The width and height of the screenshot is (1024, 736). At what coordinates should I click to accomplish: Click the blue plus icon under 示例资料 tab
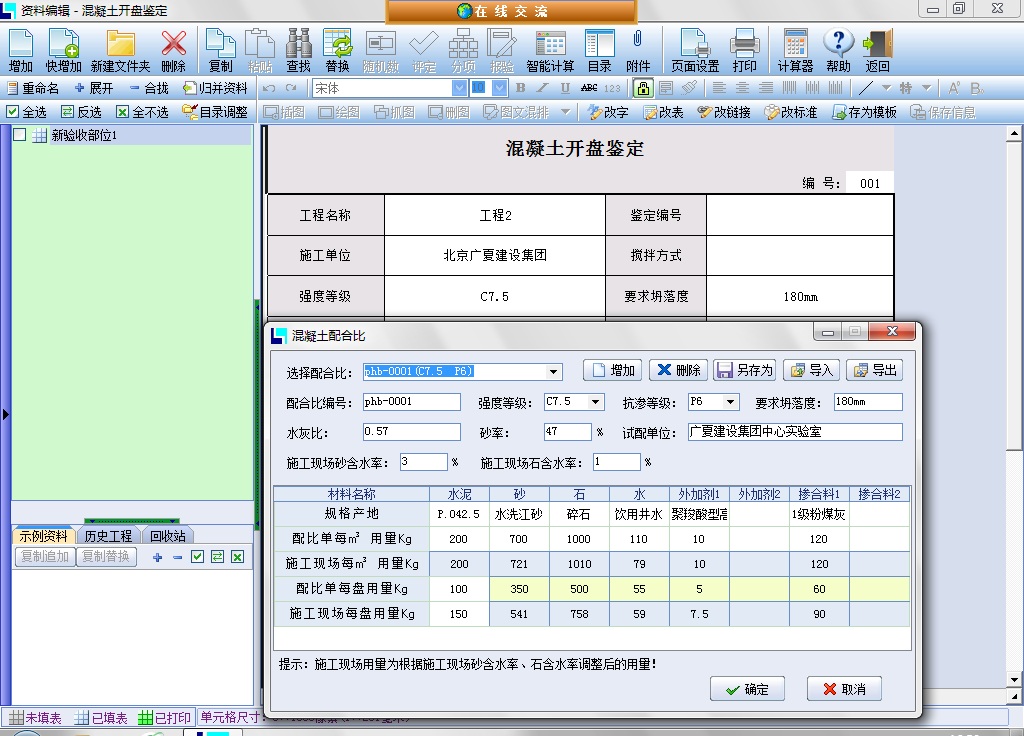click(157, 557)
